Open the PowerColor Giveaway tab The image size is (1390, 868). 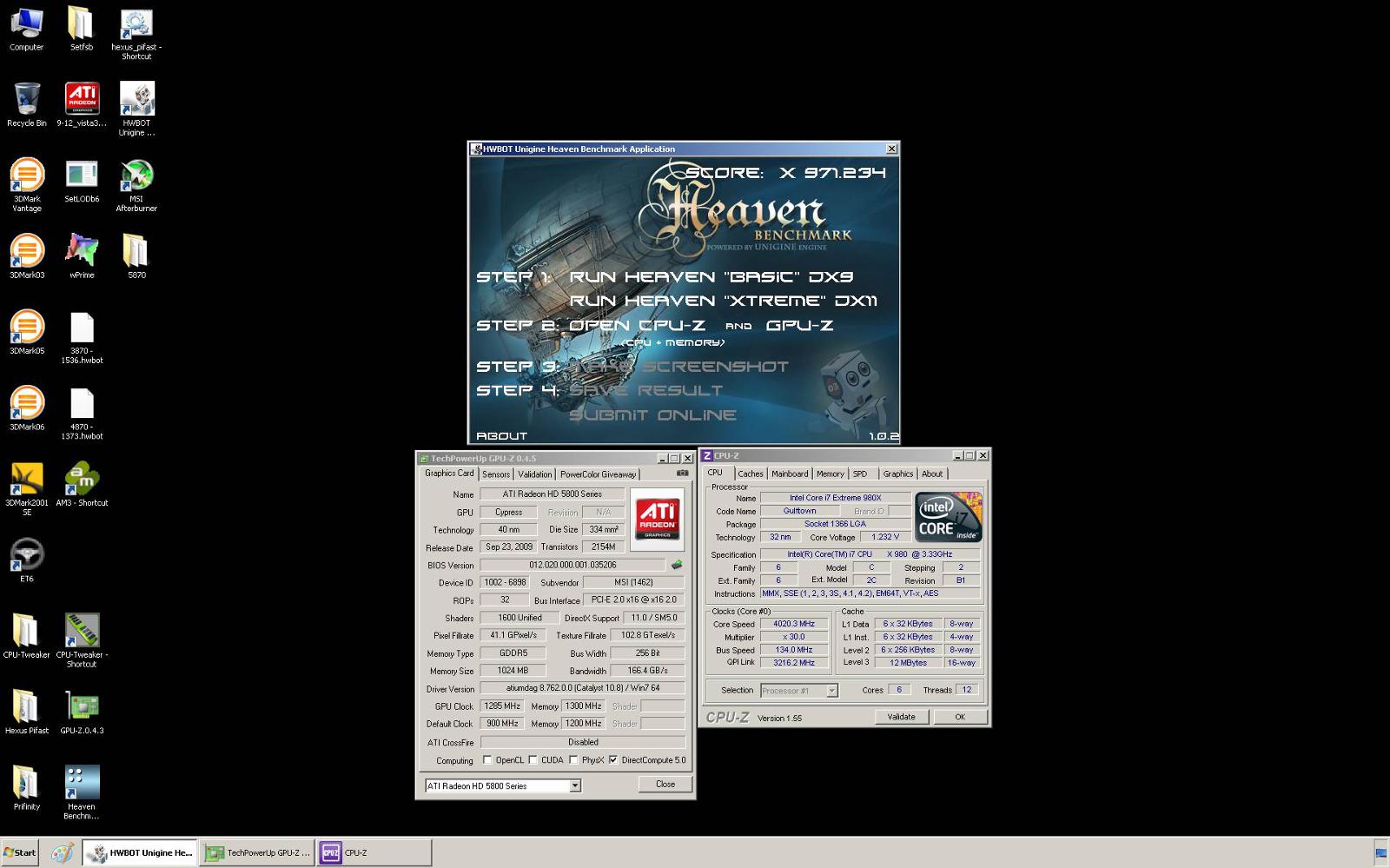tap(598, 474)
